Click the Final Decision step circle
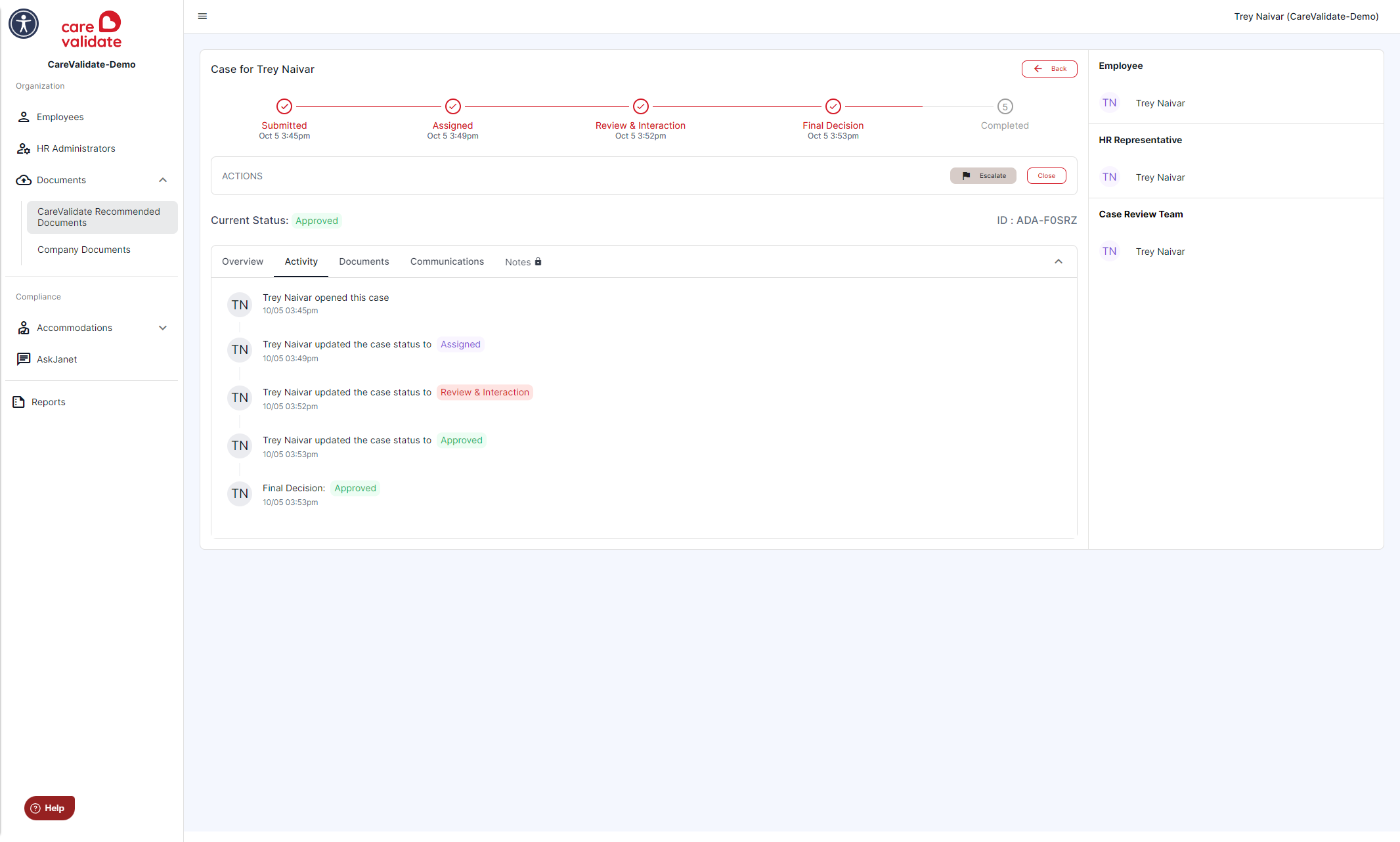The image size is (1400, 842). [833, 106]
